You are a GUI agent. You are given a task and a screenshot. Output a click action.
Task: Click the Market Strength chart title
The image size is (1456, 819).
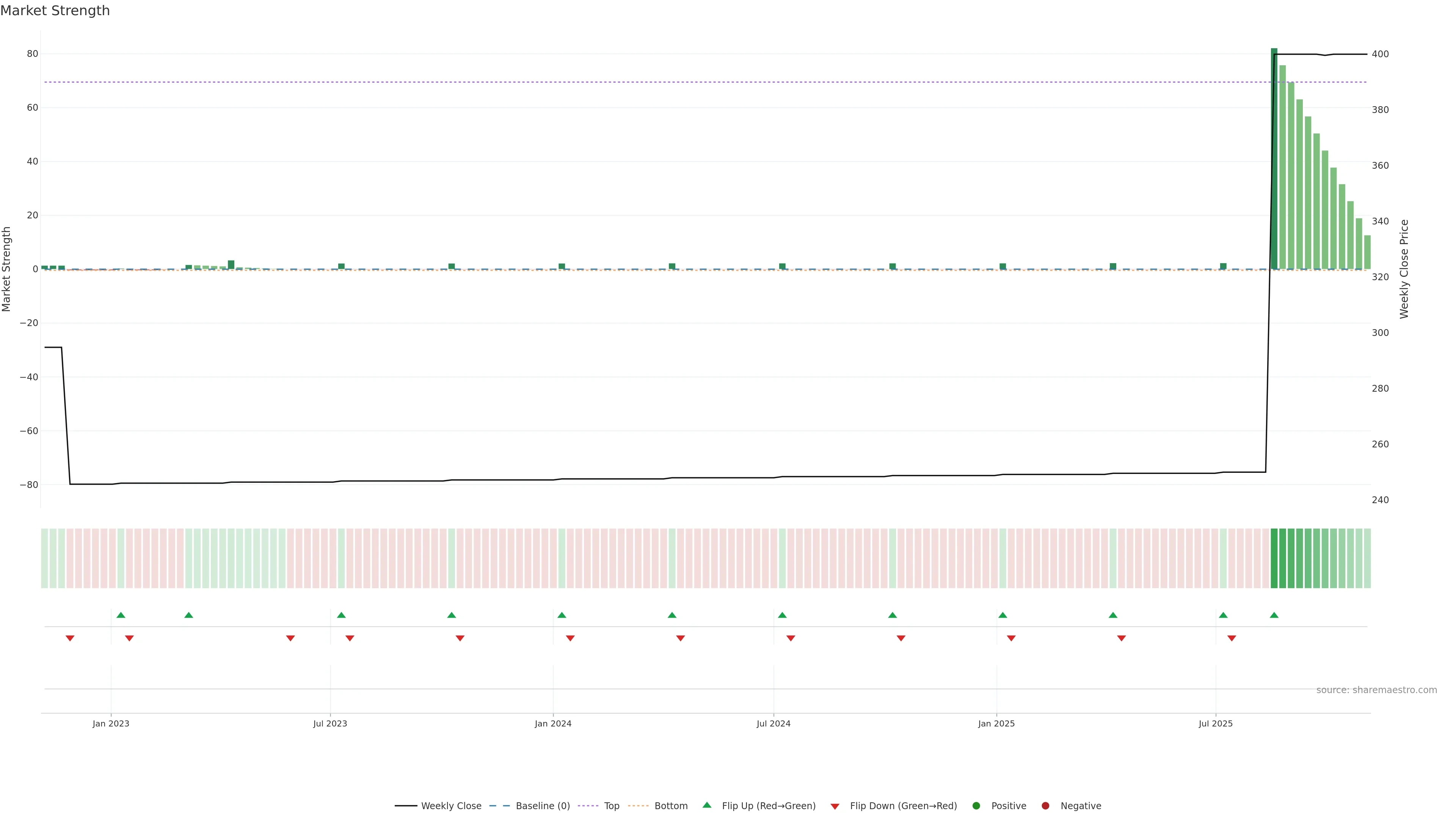(55, 11)
